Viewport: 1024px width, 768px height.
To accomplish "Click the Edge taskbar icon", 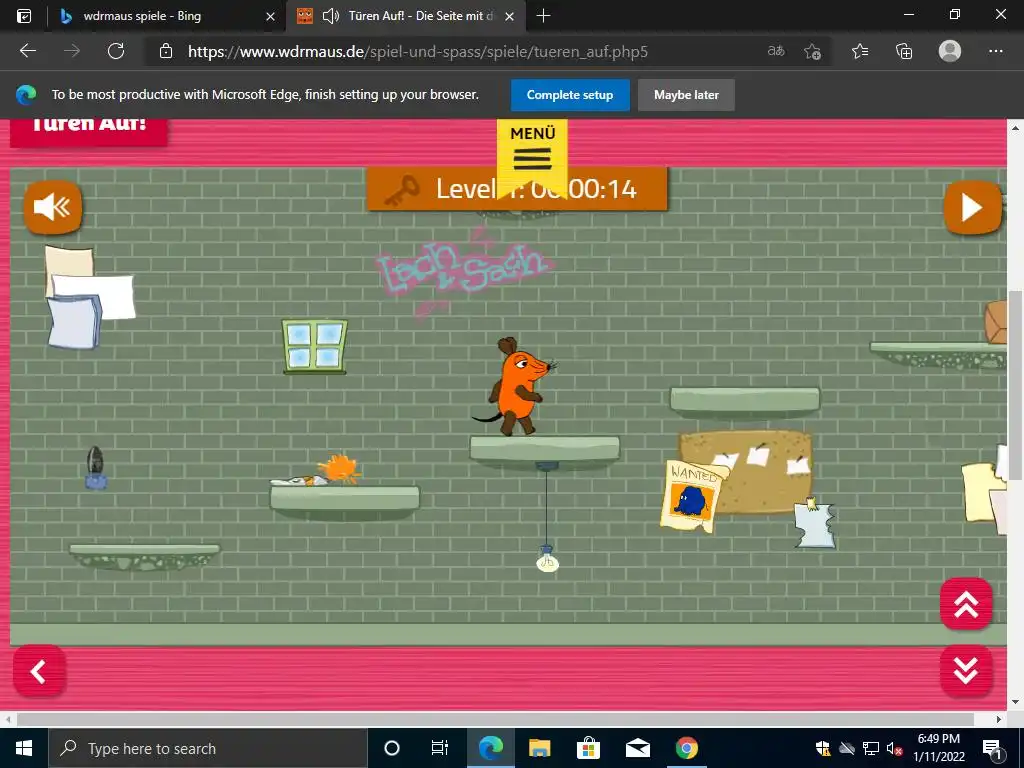I will [x=490, y=748].
